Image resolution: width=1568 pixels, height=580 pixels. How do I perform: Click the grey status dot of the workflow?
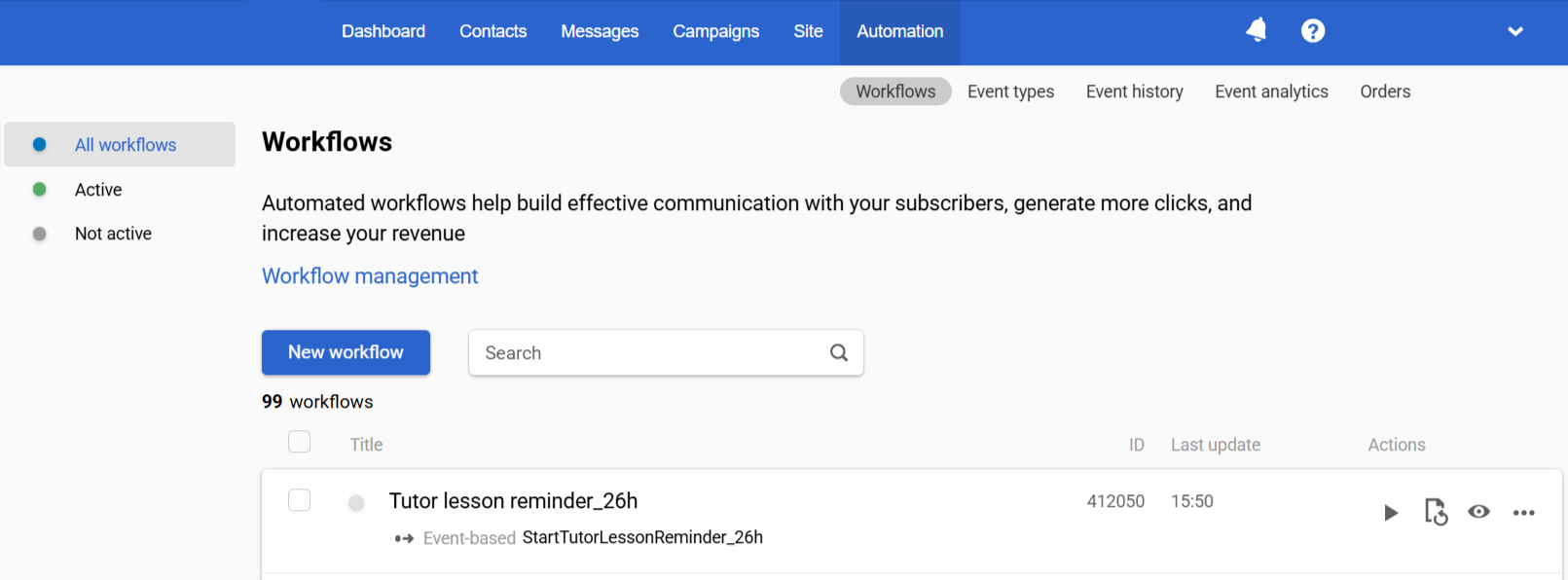pyautogui.click(x=356, y=502)
